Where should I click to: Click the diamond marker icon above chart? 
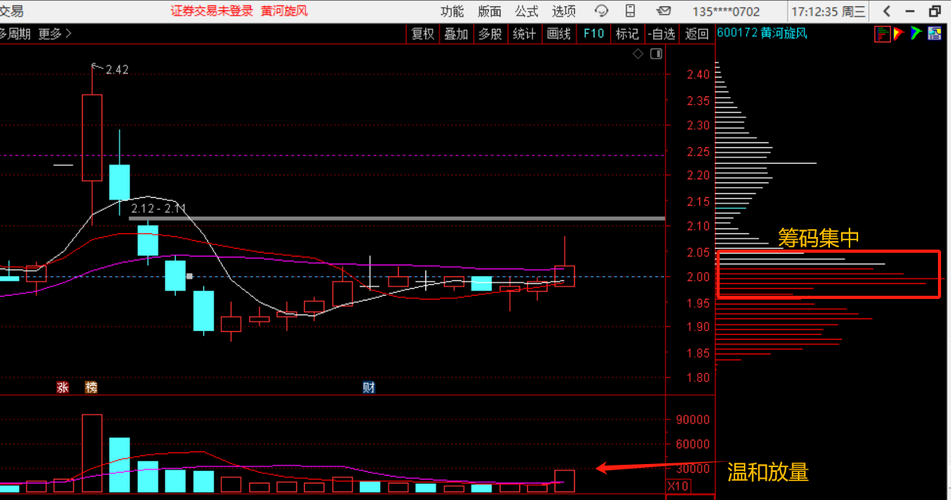tap(638, 54)
